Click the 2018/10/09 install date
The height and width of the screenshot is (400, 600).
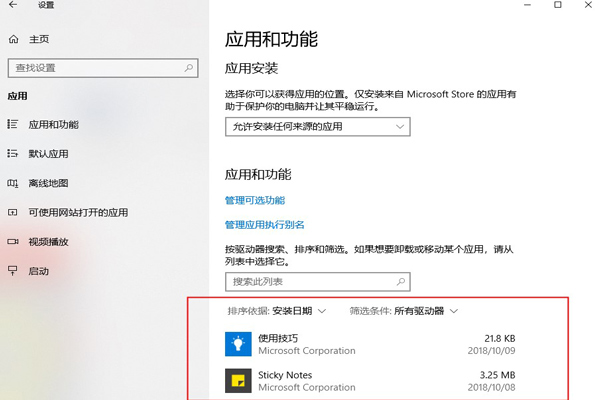[x=491, y=351]
